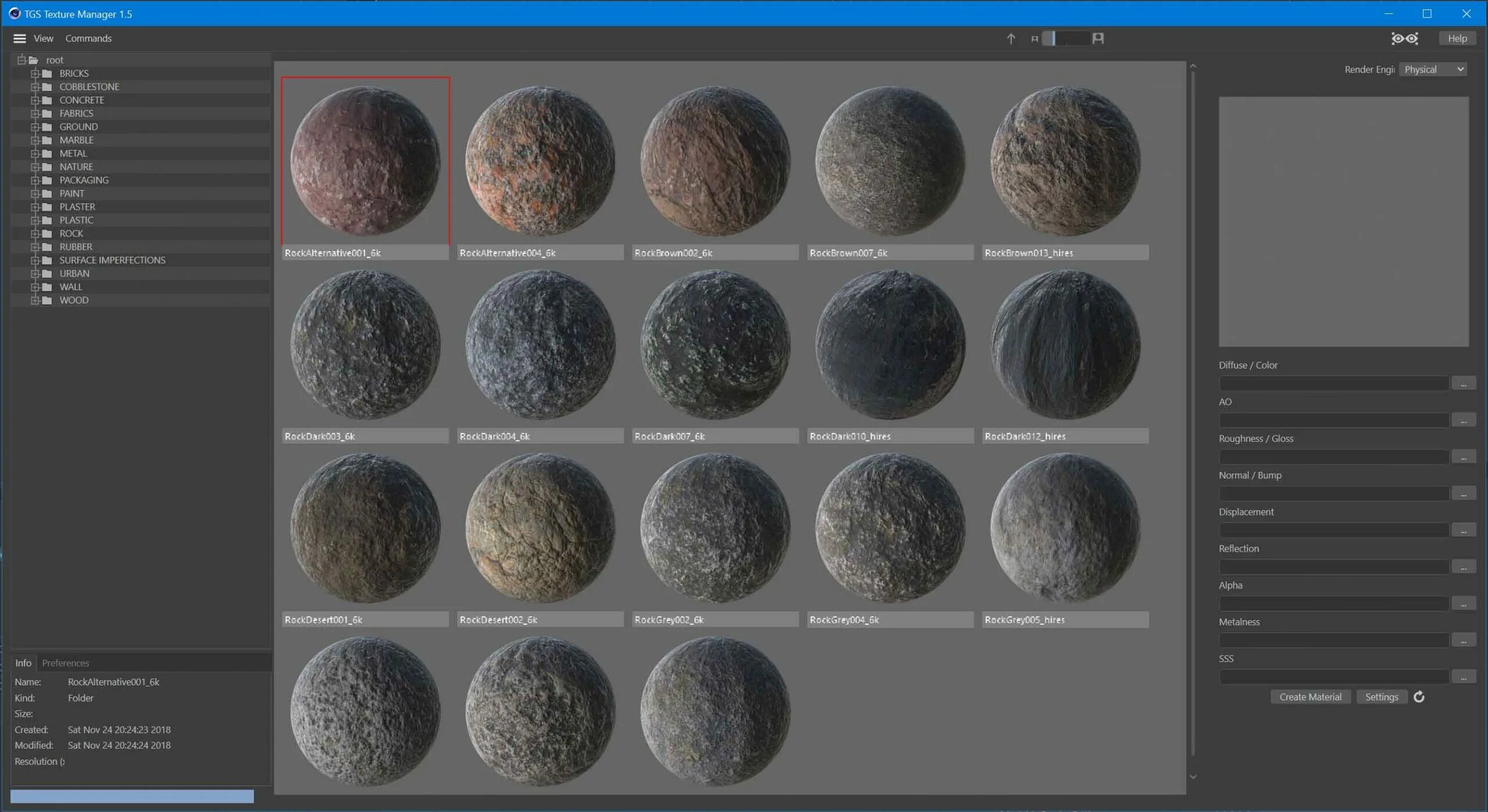Click the reload icon beside Settings

(x=1419, y=696)
